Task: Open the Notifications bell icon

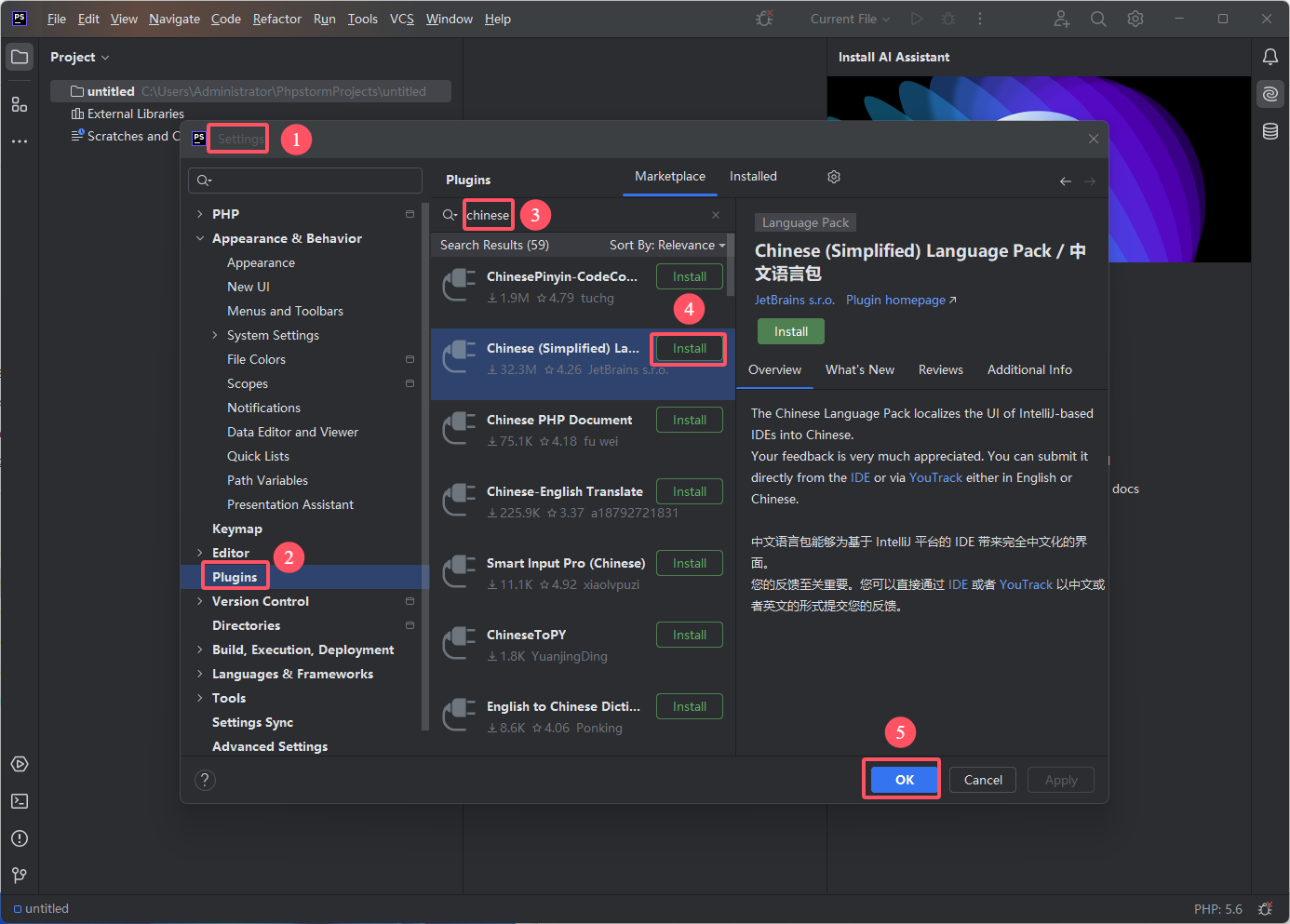Action: 1270,57
